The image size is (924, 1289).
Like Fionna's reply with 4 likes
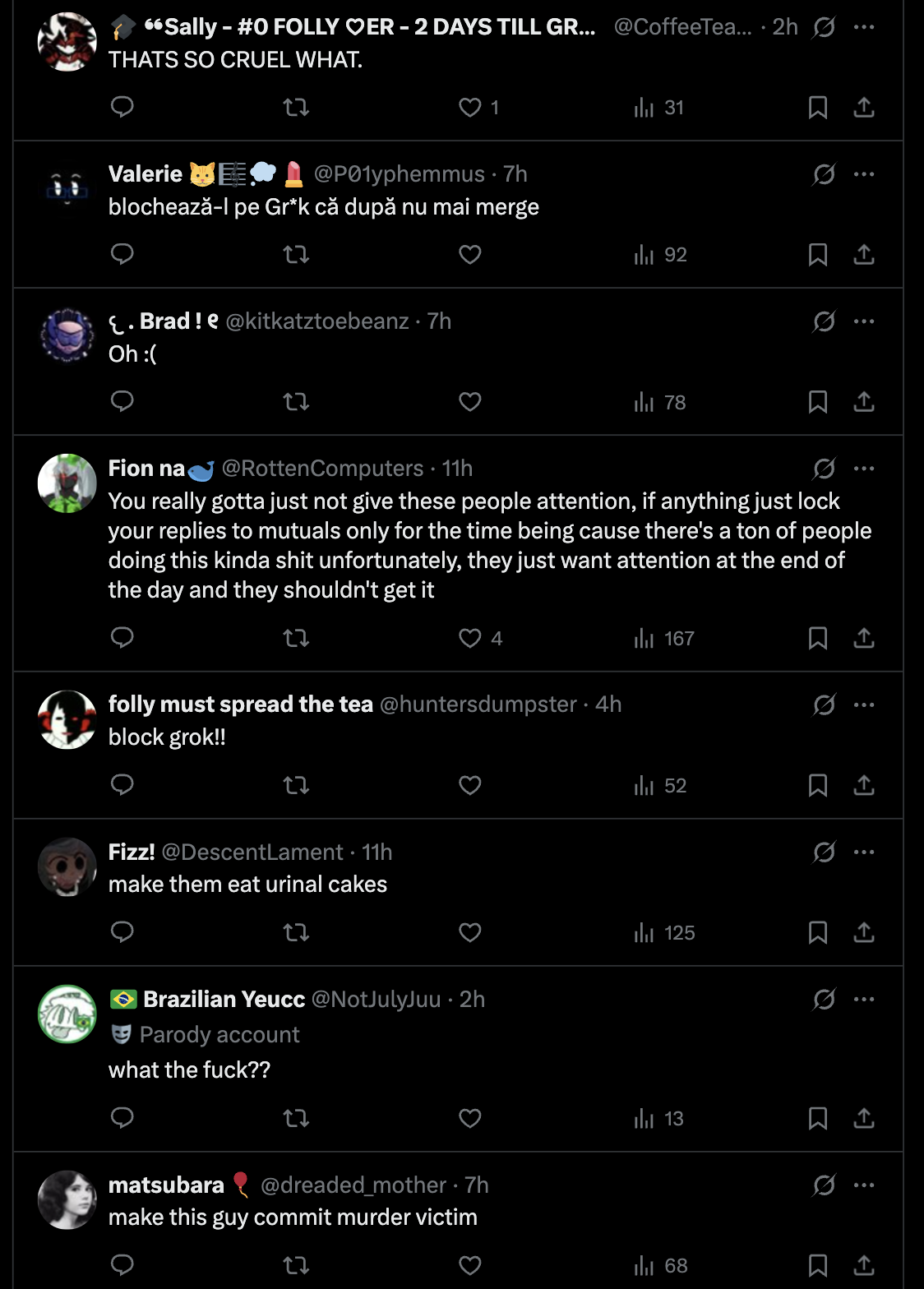pos(470,638)
